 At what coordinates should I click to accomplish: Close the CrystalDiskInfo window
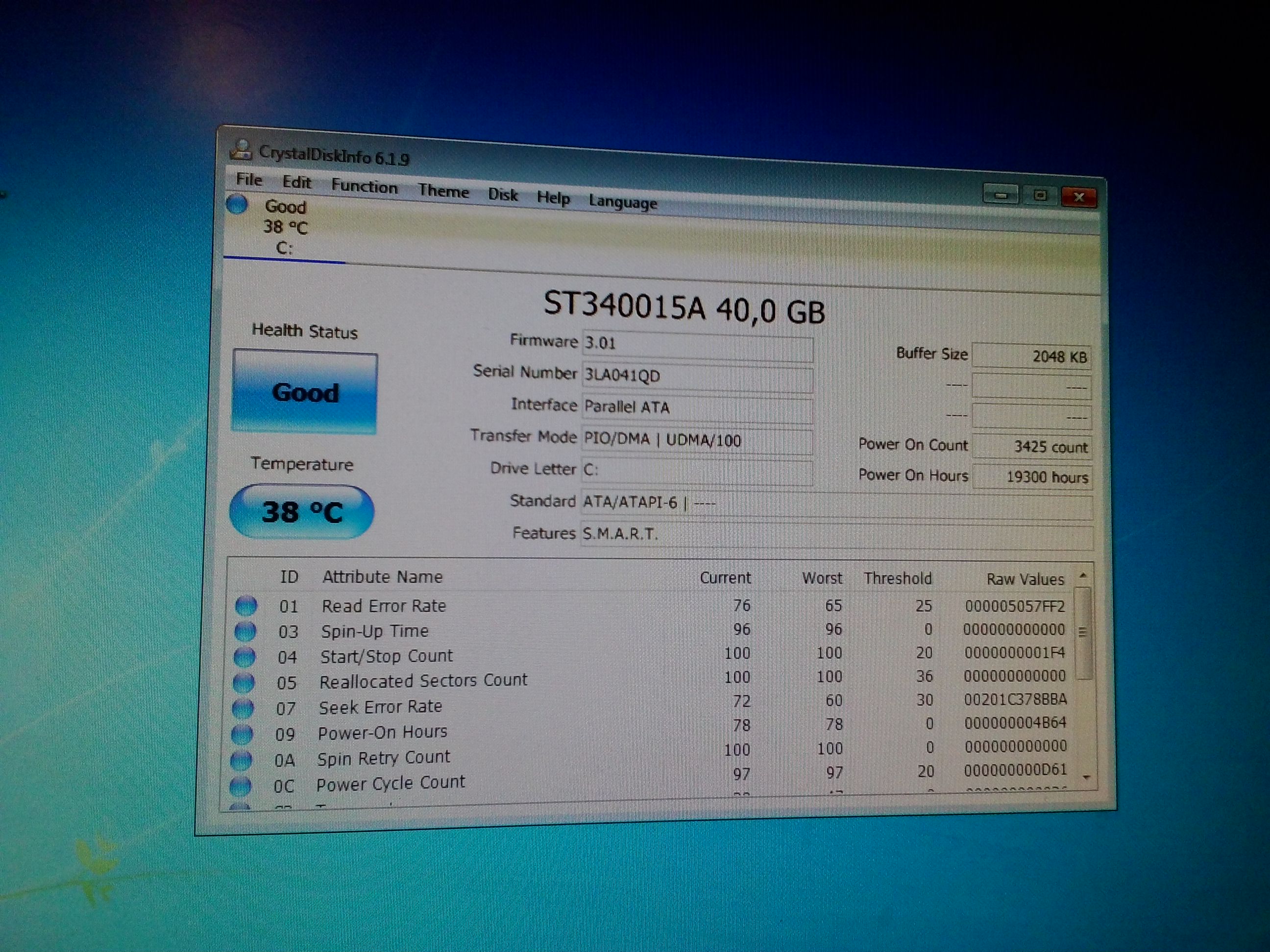point(1079,197)
